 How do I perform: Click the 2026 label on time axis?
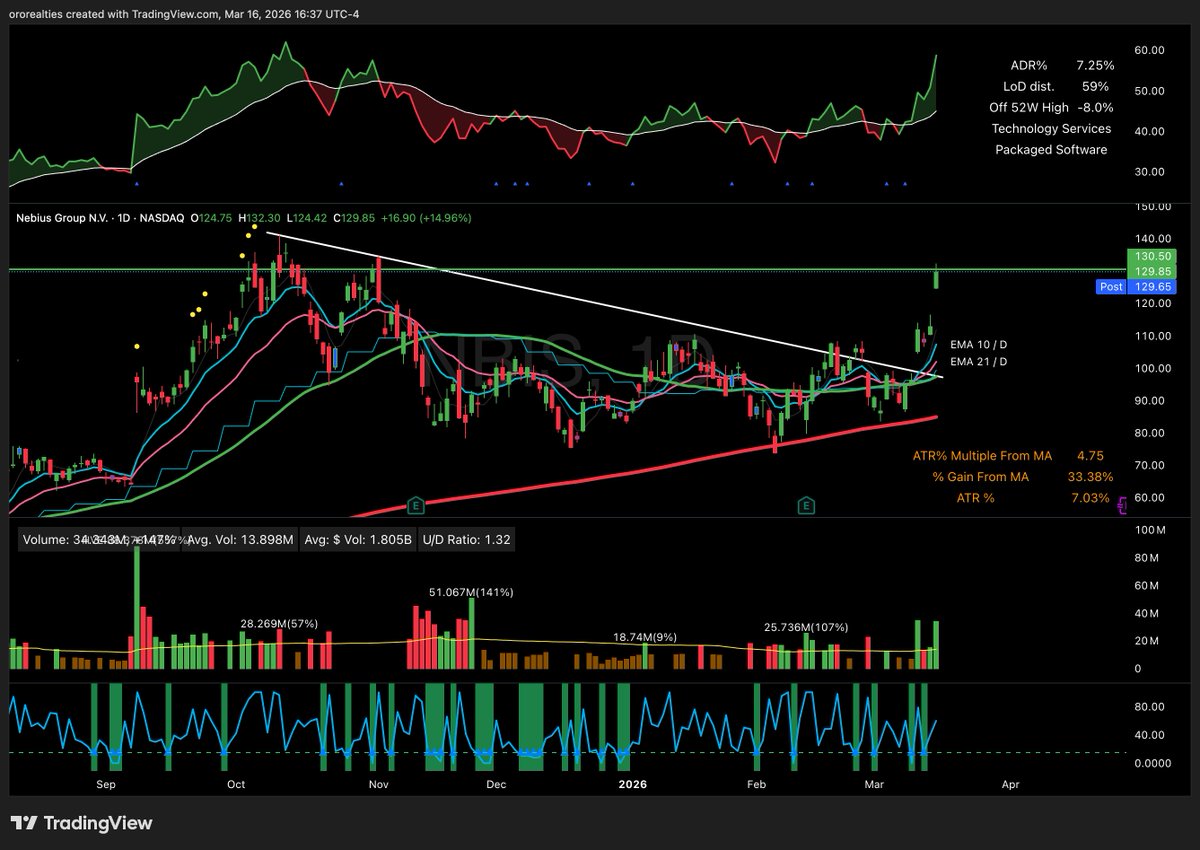click(632, 785)
